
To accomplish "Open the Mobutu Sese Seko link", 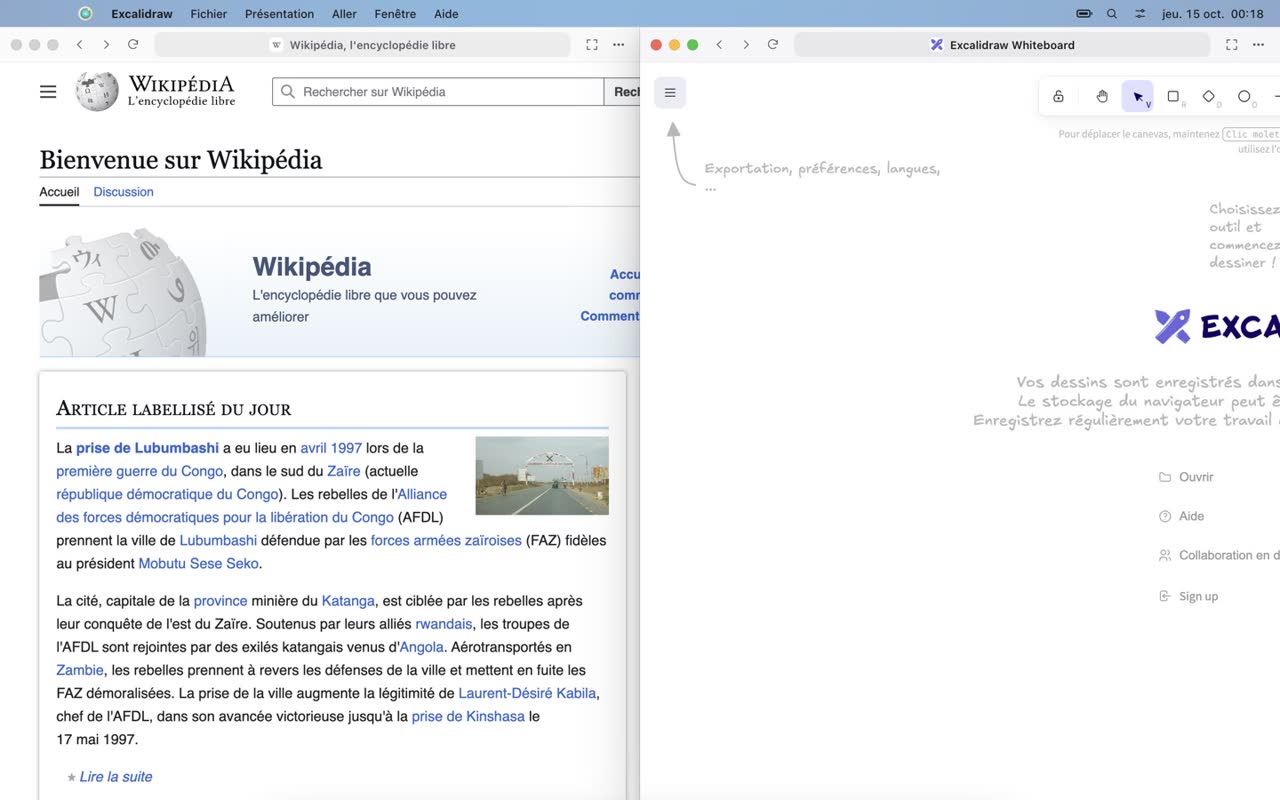I will [x=198, y=564].
